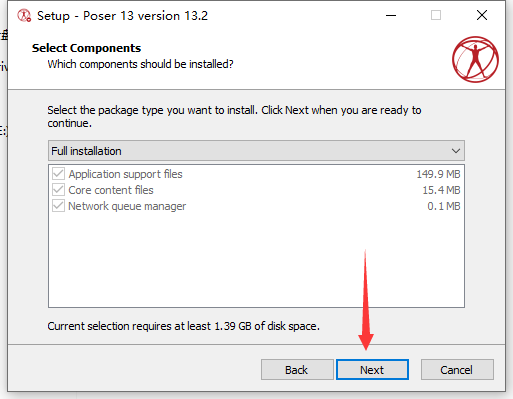Select the Core content files label

click(x=111, y=190)
